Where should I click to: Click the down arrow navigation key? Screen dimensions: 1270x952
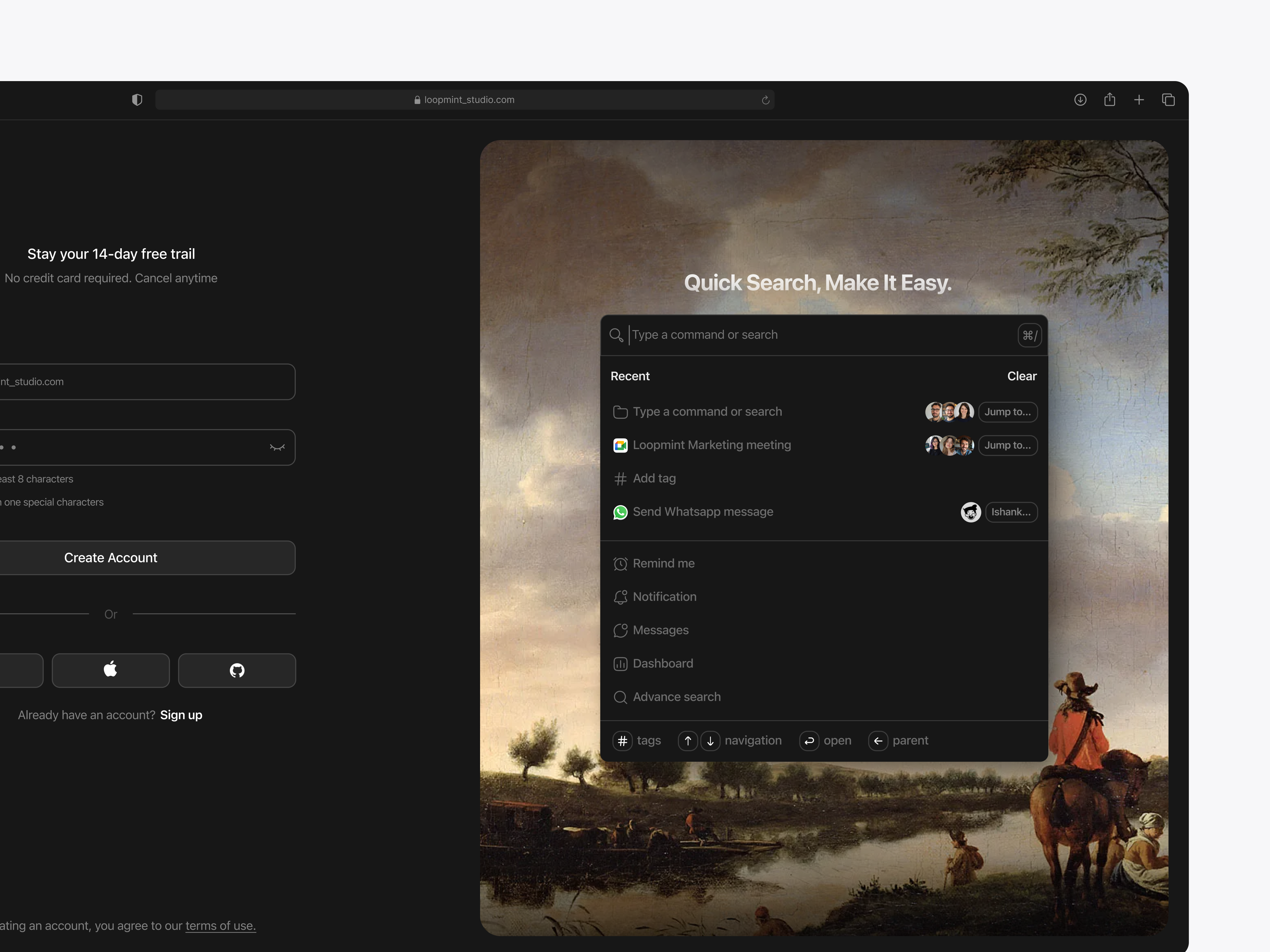coord(710,741)
